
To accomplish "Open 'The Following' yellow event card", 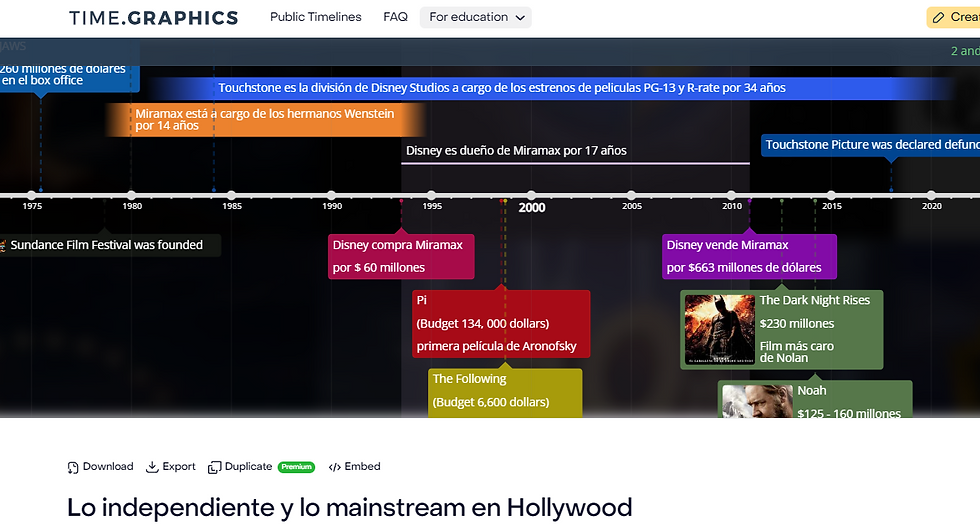I will coord(505,392).
